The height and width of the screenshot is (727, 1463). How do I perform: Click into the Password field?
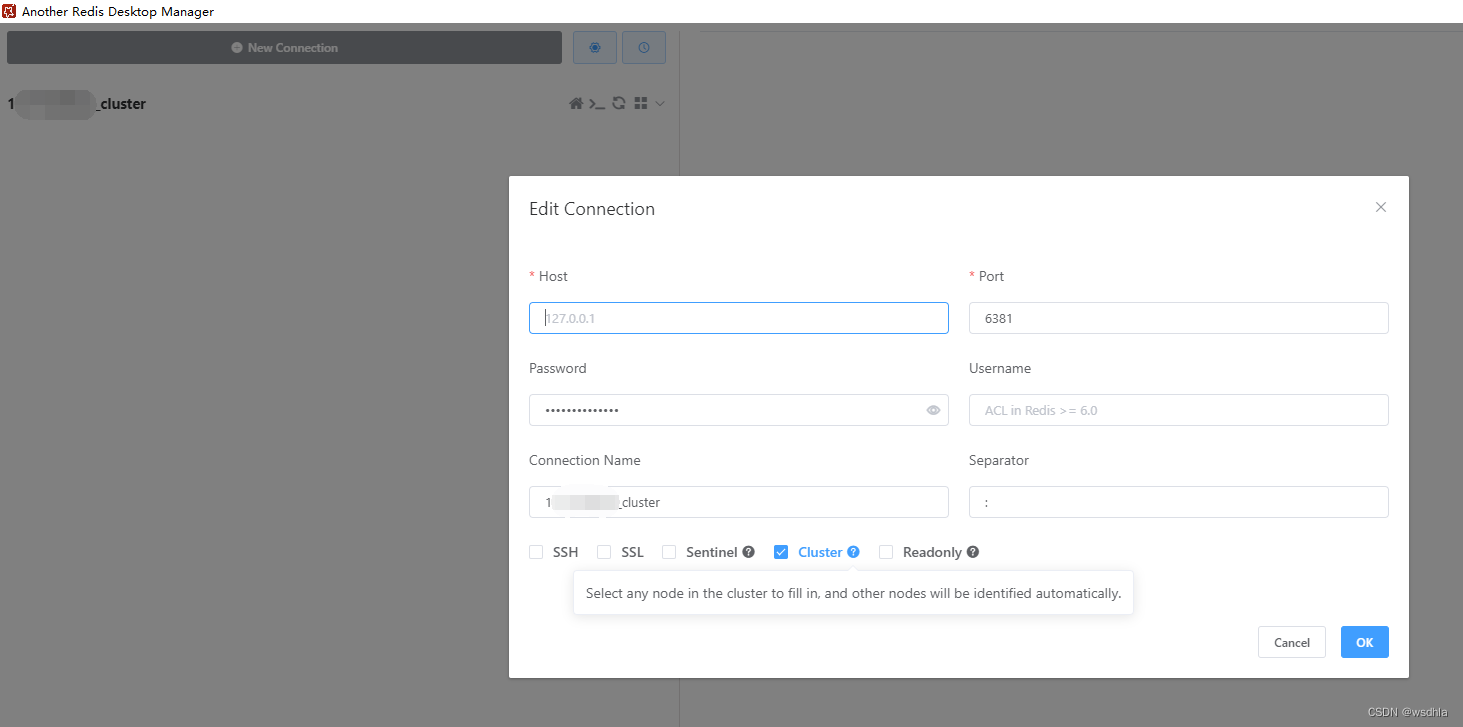point(739,410)
